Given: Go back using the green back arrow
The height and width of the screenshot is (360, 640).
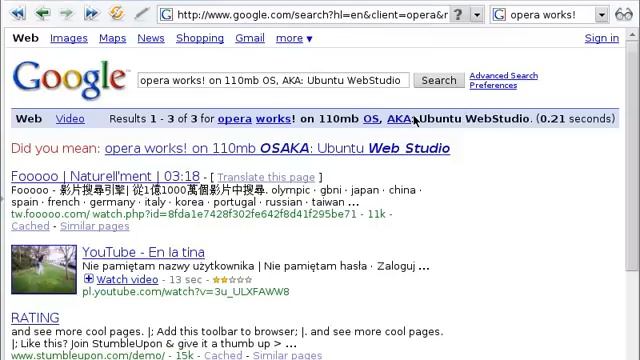Looking at the screenshot, I should click(x=42, y=14).
